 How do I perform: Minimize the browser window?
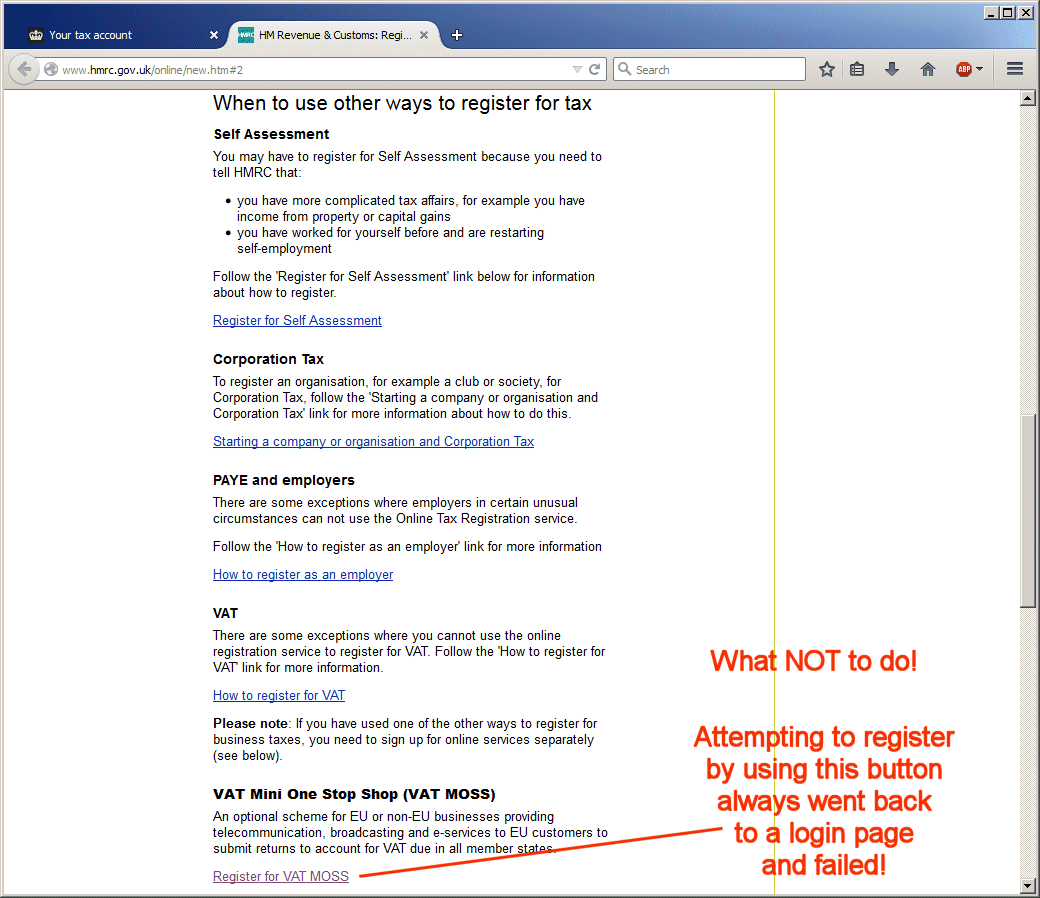[991, 13]
